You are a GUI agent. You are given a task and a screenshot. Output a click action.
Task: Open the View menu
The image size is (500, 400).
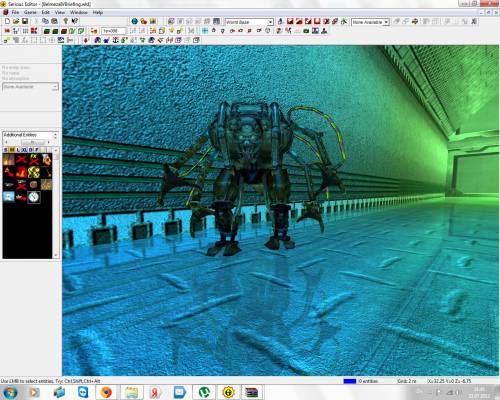point(60,12)
